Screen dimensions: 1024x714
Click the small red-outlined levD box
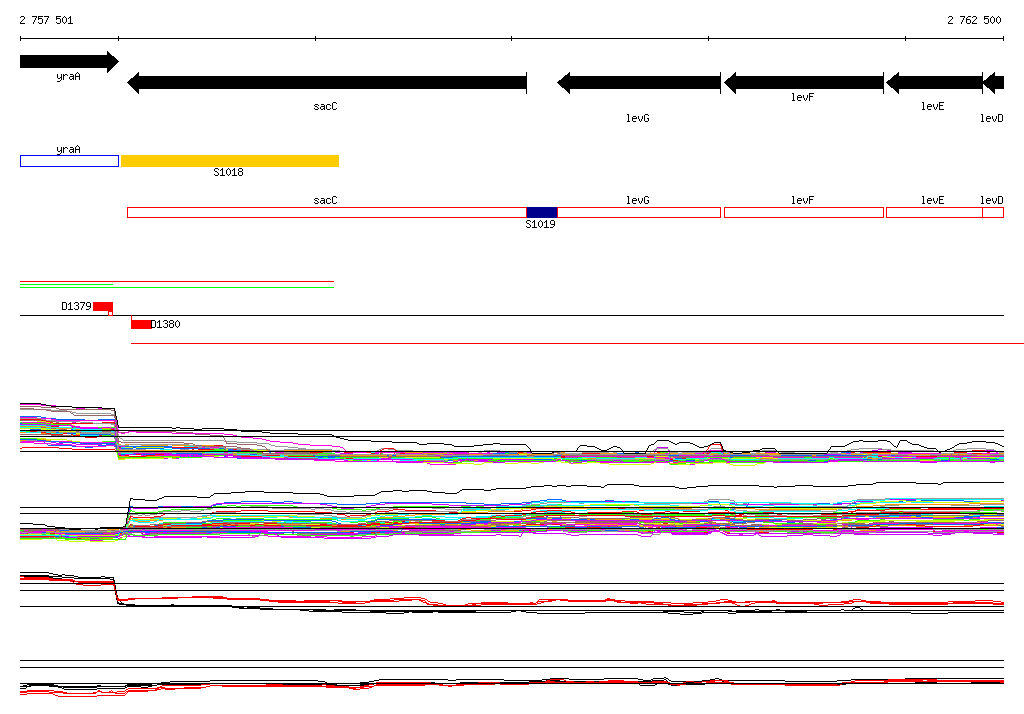(993, 212)
